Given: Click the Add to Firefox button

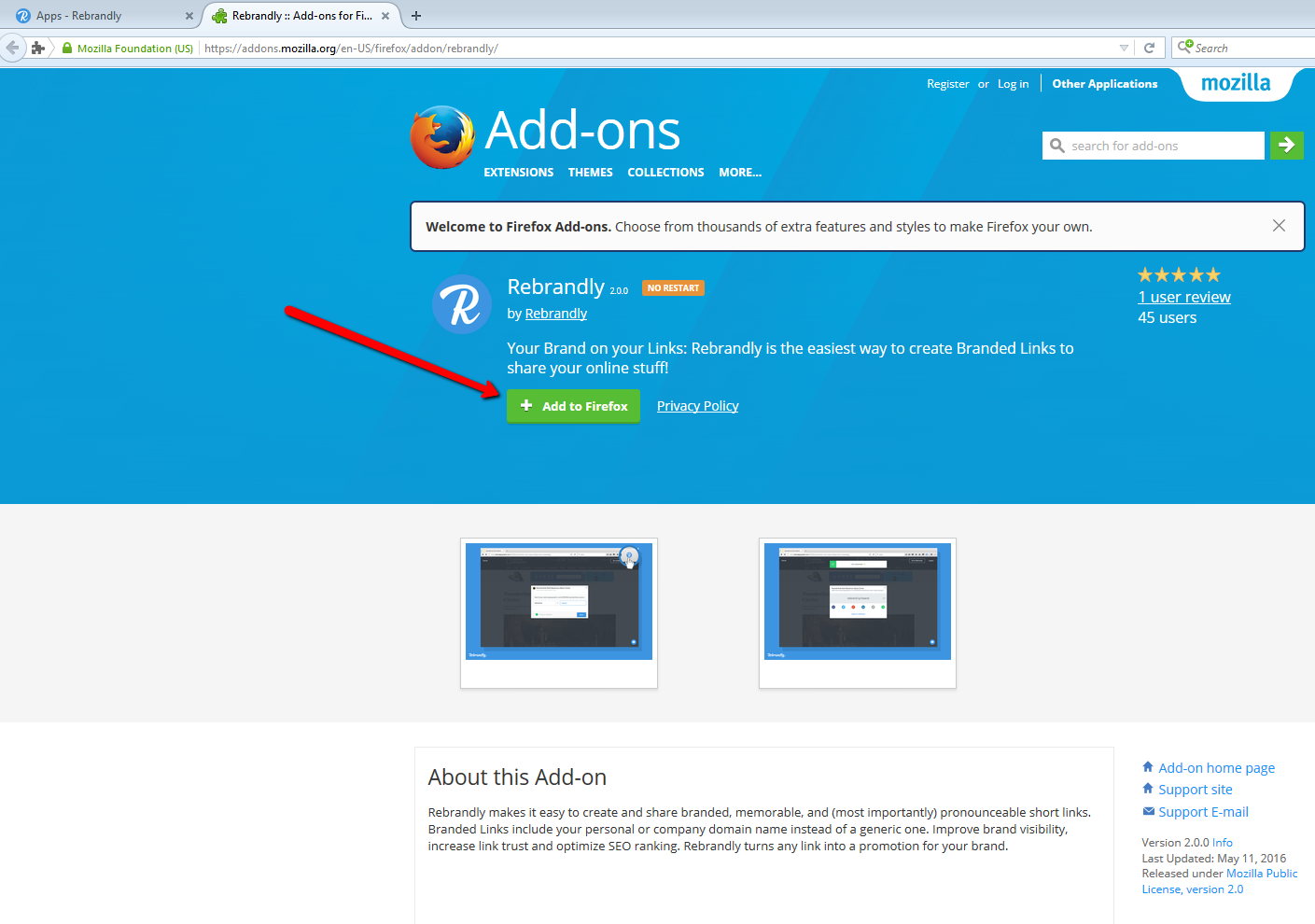Looking at the screenshot, I should pos(573,406).
